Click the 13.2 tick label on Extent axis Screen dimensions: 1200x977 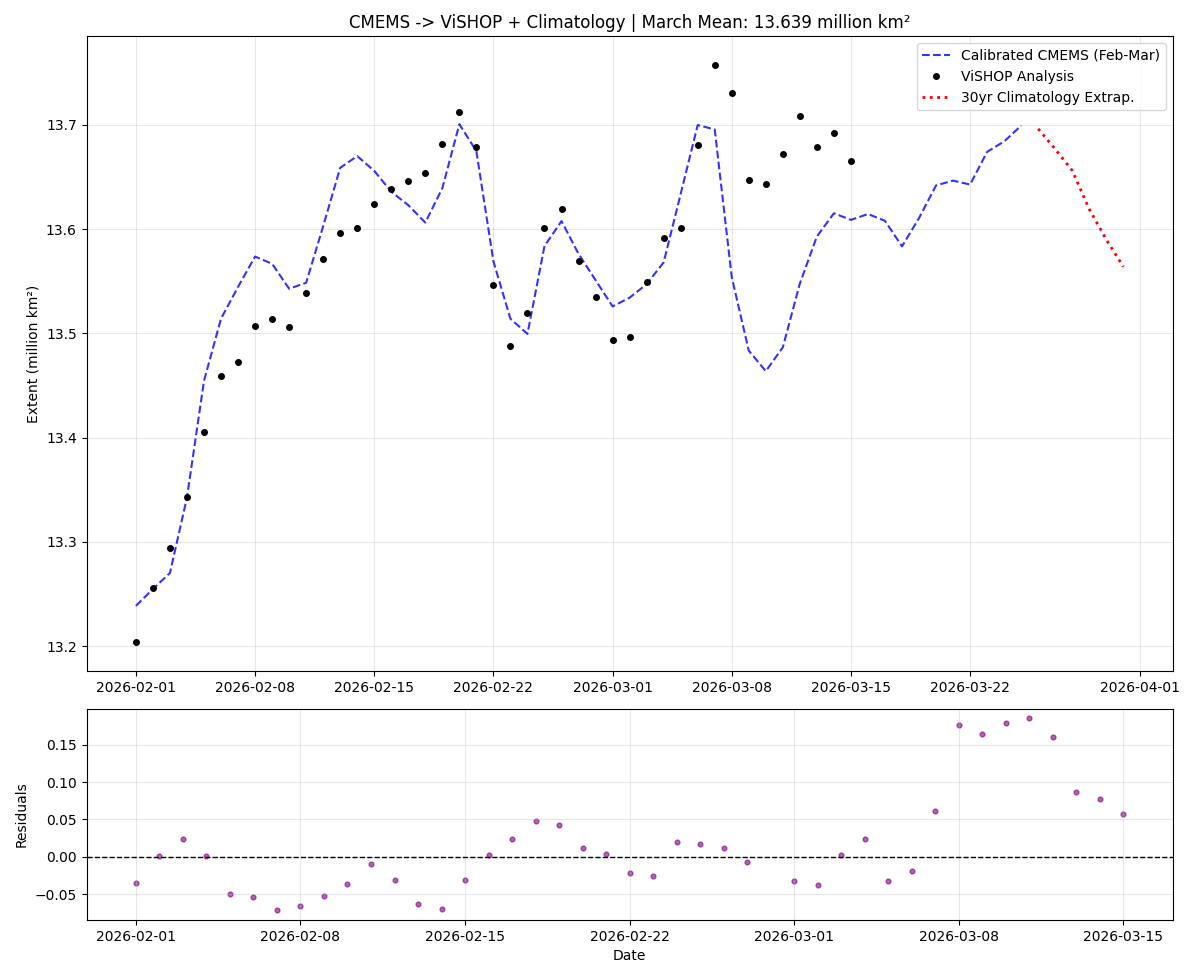pos(62,646)
